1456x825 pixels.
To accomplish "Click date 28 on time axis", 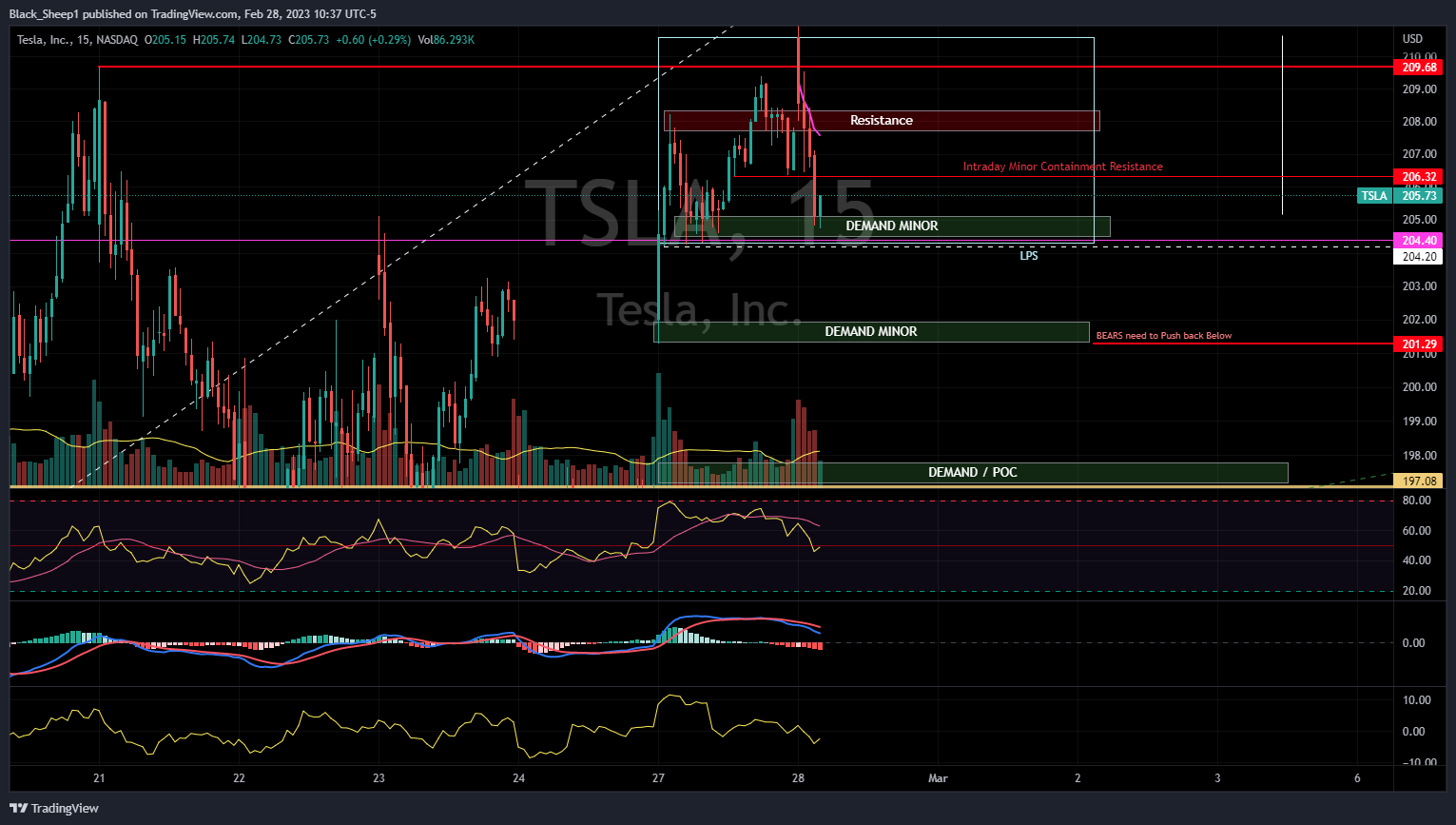I will [x=798, y=778].
